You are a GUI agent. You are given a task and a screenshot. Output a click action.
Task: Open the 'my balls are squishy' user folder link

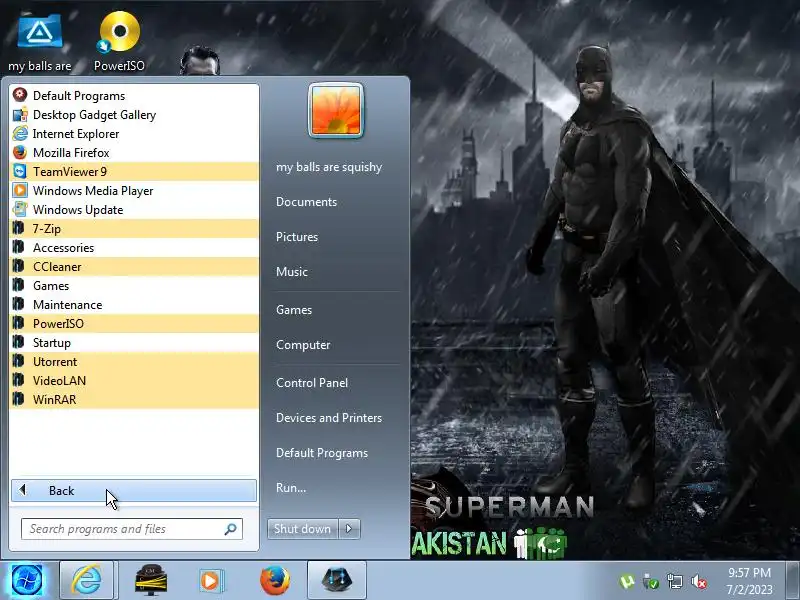click(329, 167)
